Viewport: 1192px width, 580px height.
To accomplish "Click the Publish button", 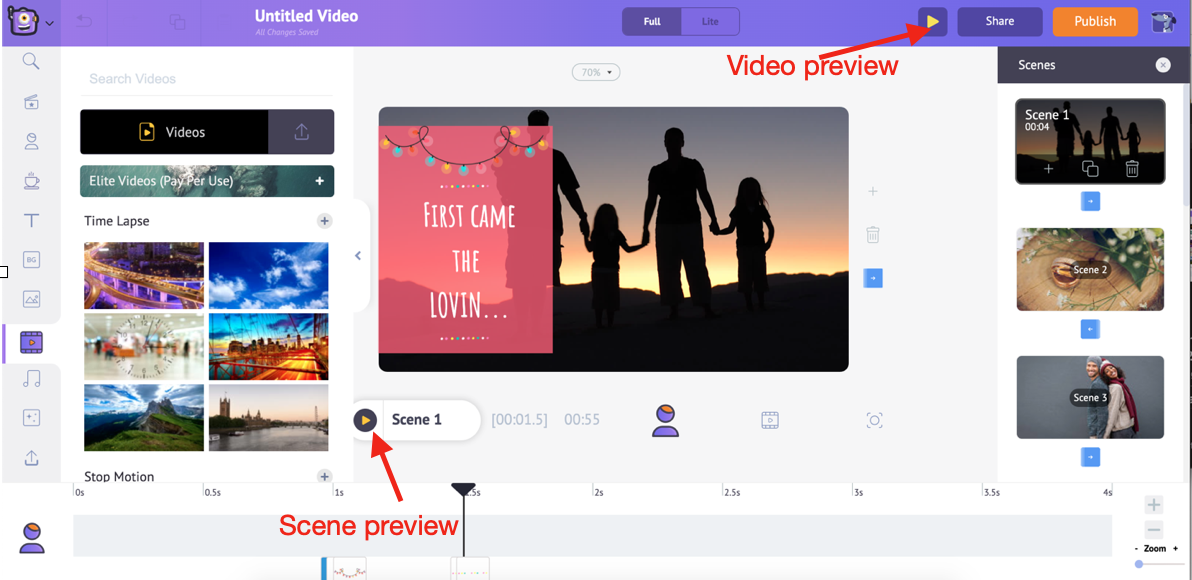I will [x=1095, y=22].
